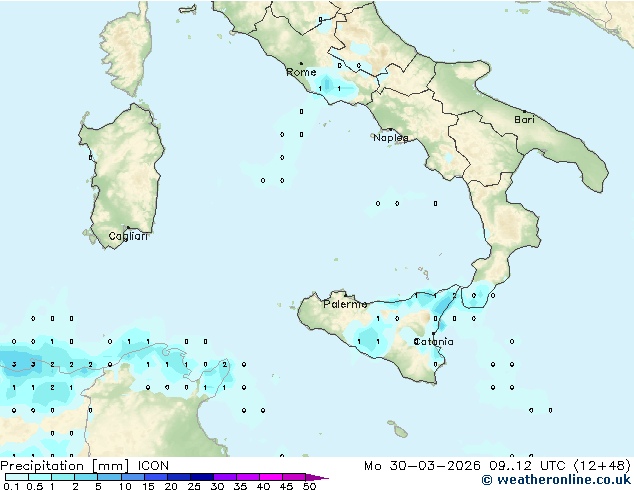634x490 pixels.
Task: Select the 10–15 mm legend swatch
Action: pyautogui.click(x=132, y=477)
